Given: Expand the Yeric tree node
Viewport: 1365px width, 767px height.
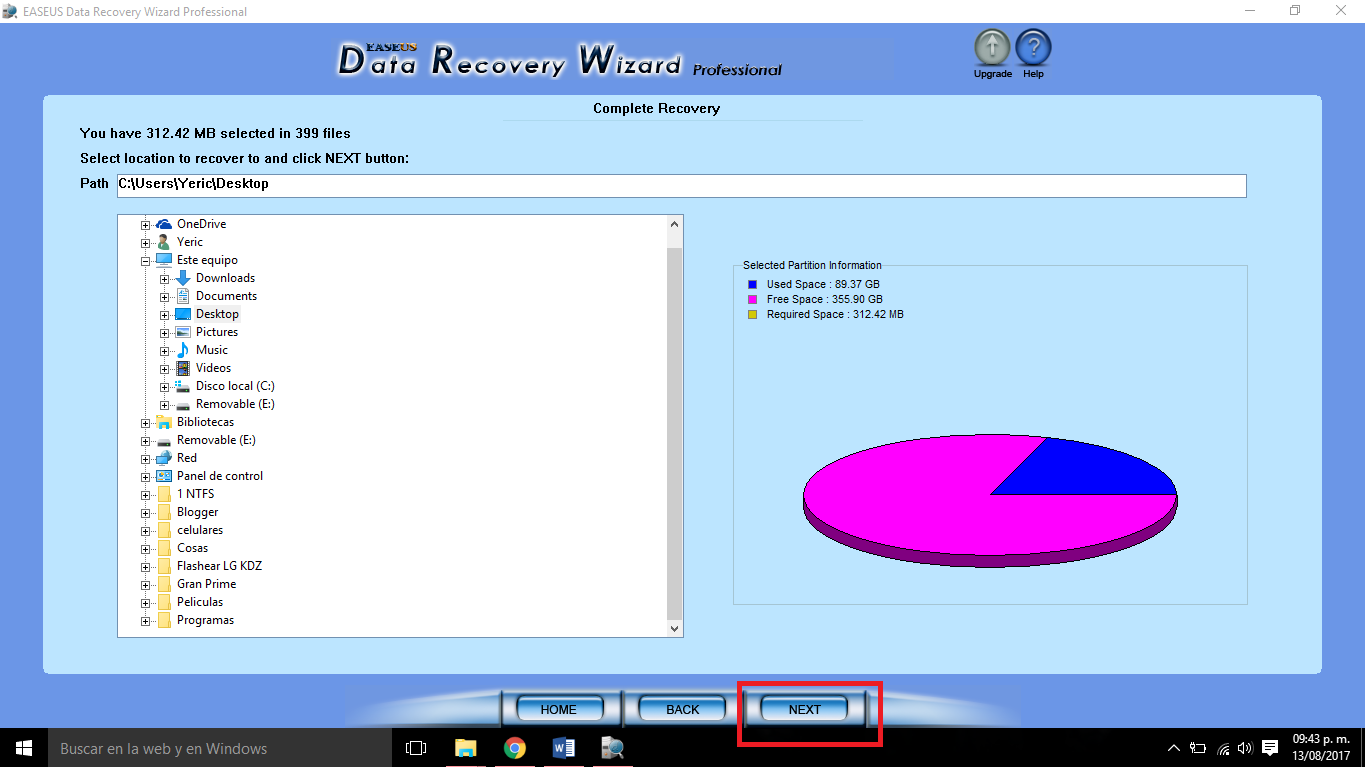Looking at the screenshot, I should (146, 242).
